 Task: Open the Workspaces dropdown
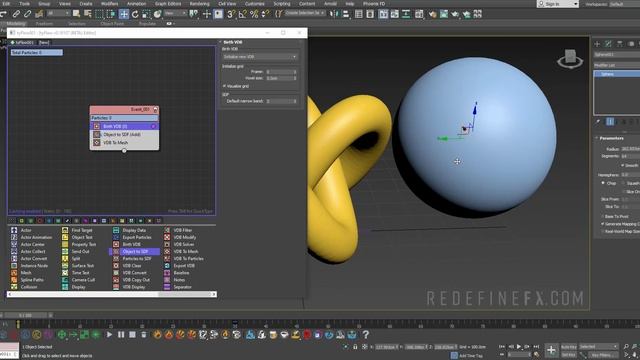point(624,4)
